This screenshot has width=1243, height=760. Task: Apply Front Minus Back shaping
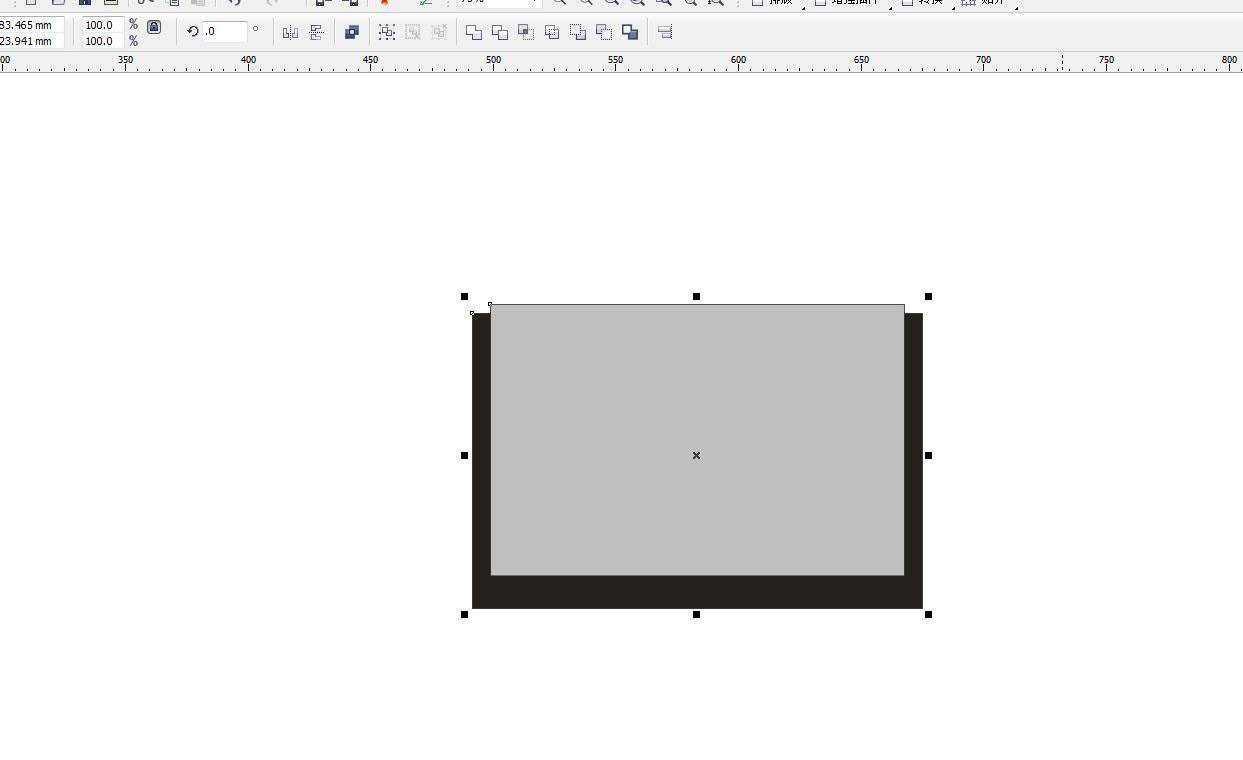578,33
